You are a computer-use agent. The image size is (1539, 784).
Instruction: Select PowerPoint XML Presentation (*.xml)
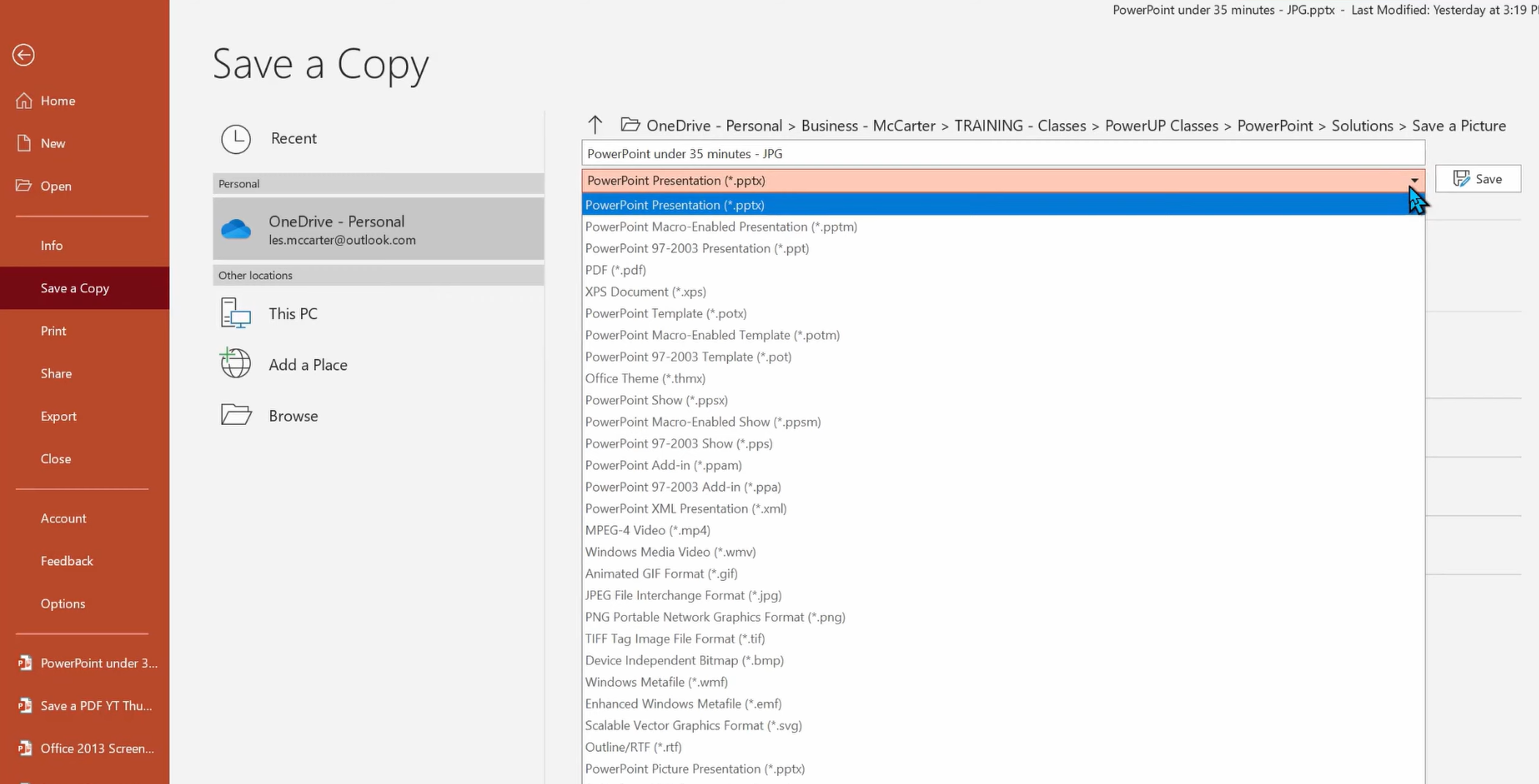[x=1003, y=509]
